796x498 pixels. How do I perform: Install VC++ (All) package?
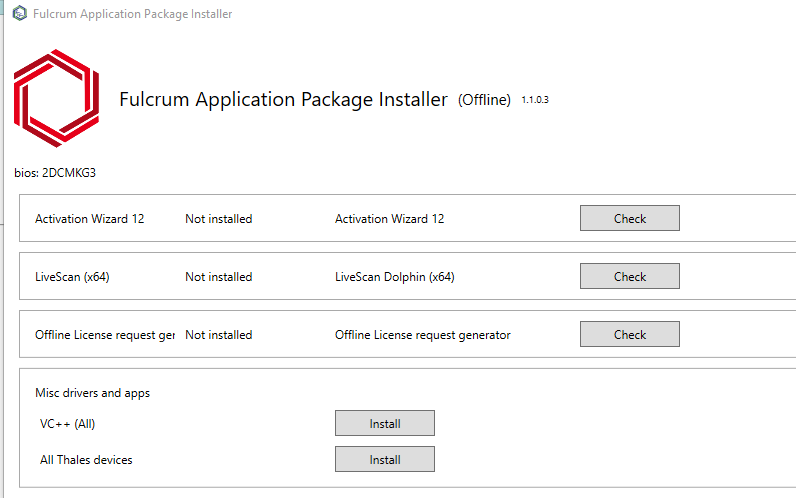(385, 423)
